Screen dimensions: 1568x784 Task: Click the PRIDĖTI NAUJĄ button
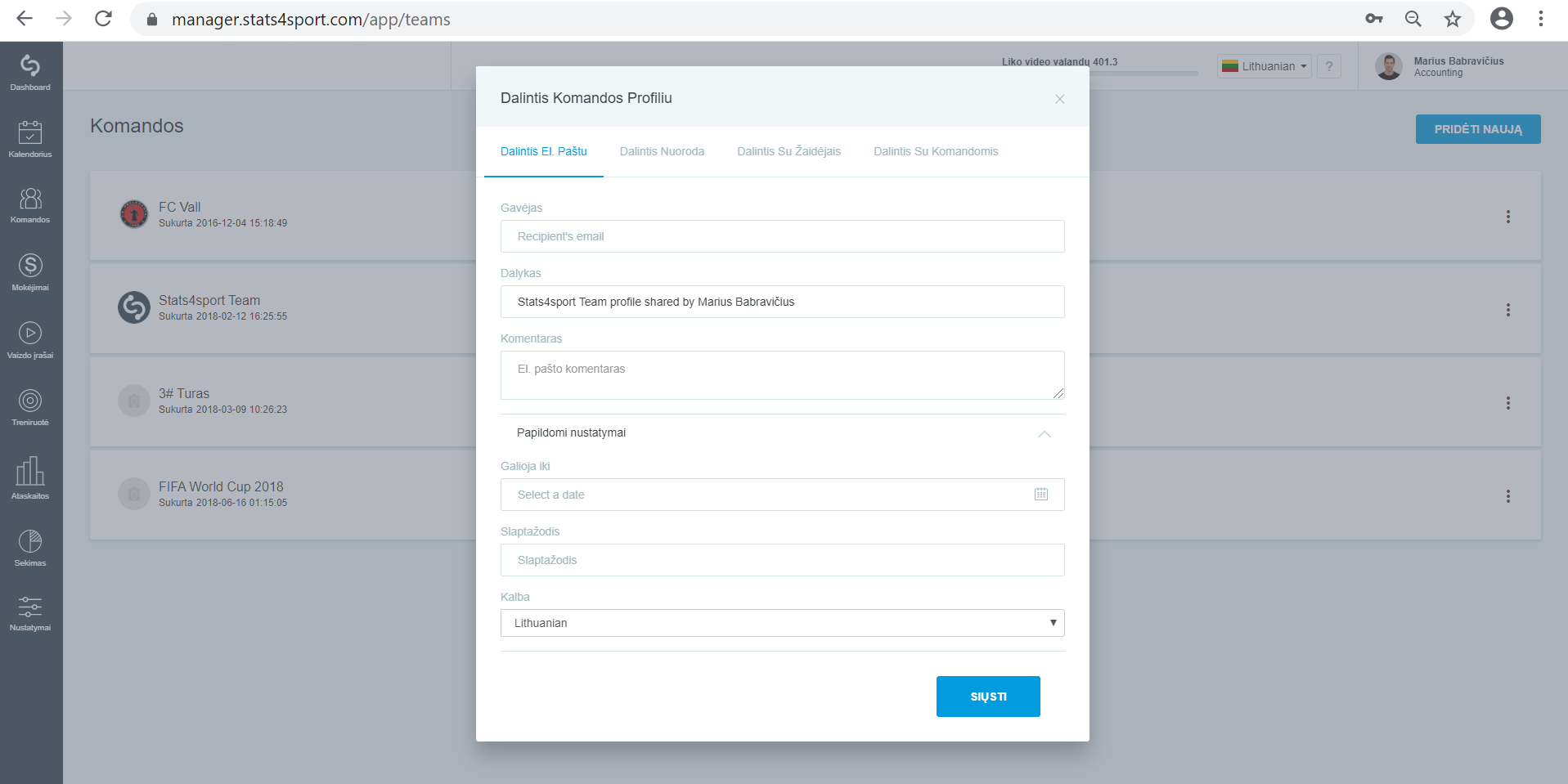[x=1478, y=129]
